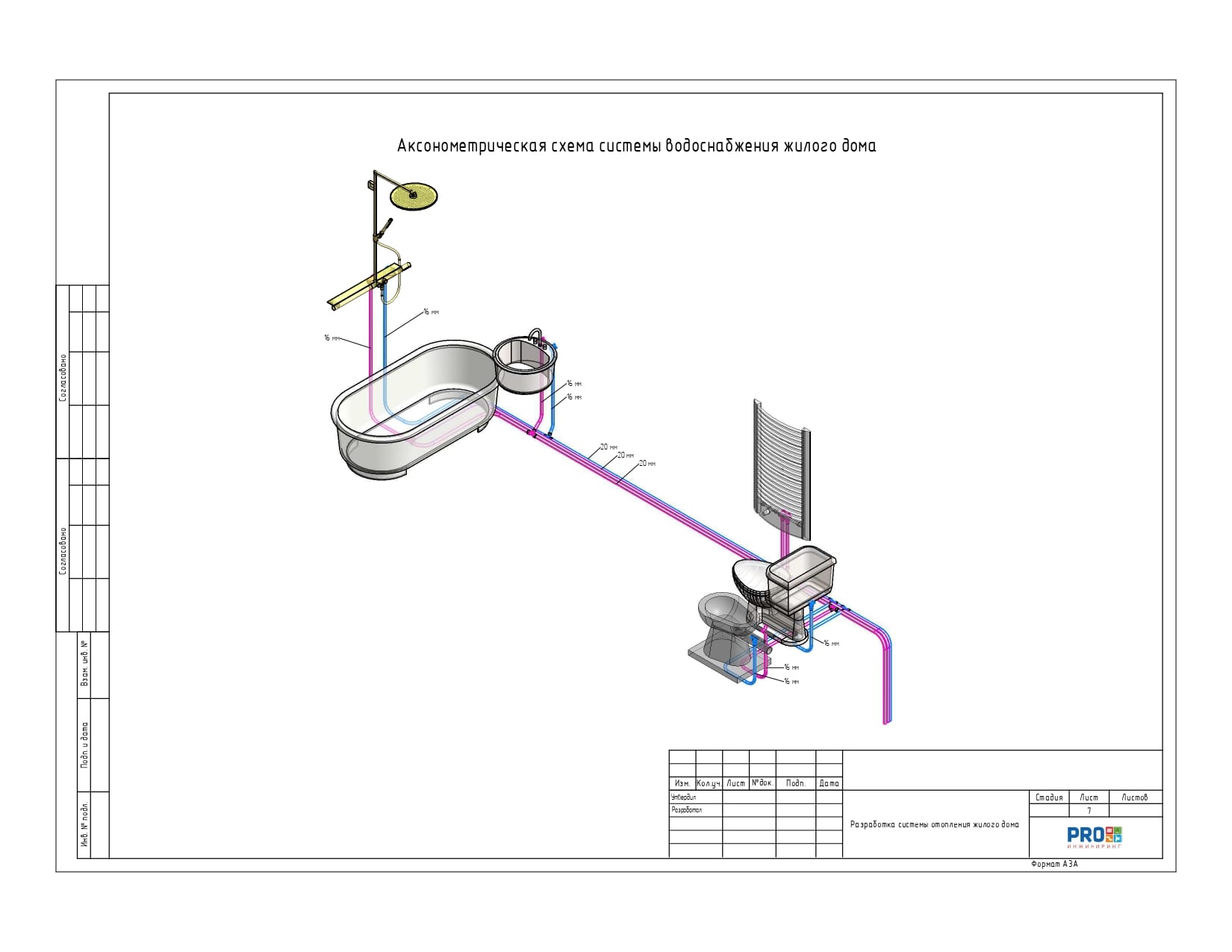Click the drawing title "Аксонометрическая схема системы водоснабжения жилого дома"
Screen dimensions: 1232x952
point(636,146)
